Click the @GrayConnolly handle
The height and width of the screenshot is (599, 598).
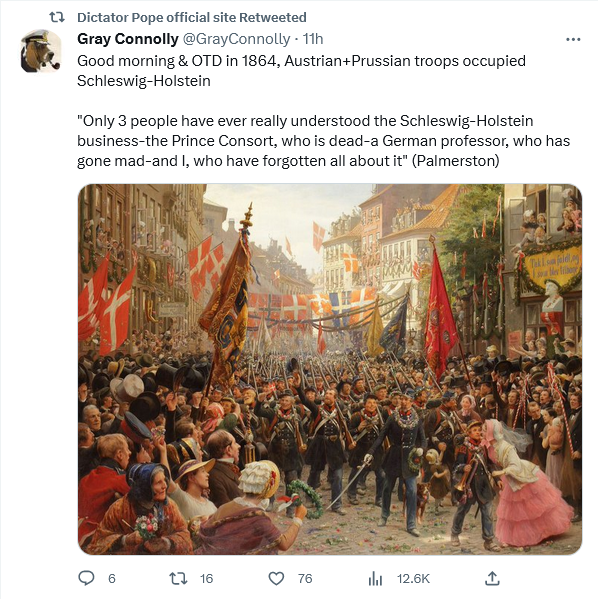point(236,39)
